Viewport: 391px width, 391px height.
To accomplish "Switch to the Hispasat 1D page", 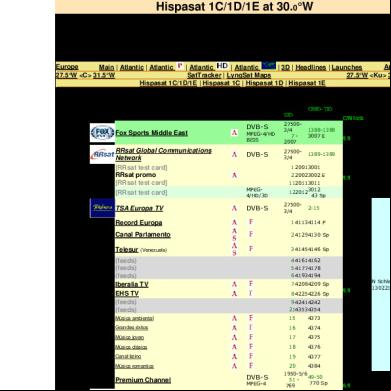I will click(x=264, y=83).
